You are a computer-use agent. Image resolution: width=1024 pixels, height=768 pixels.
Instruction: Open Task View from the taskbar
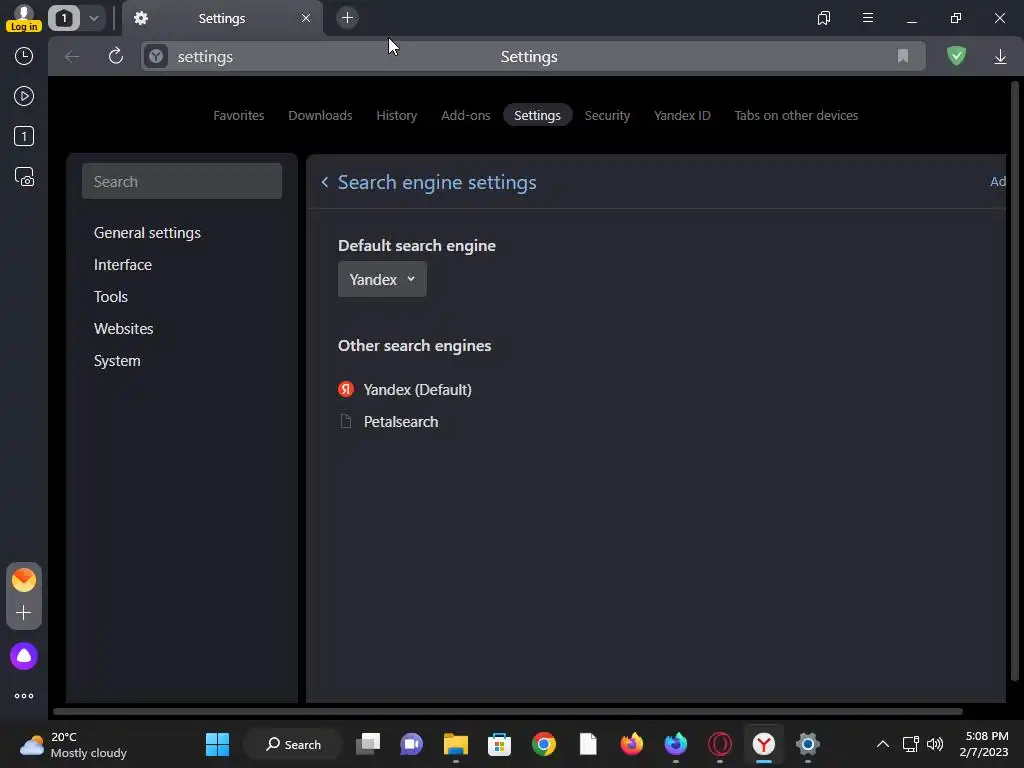coord(368,744)
